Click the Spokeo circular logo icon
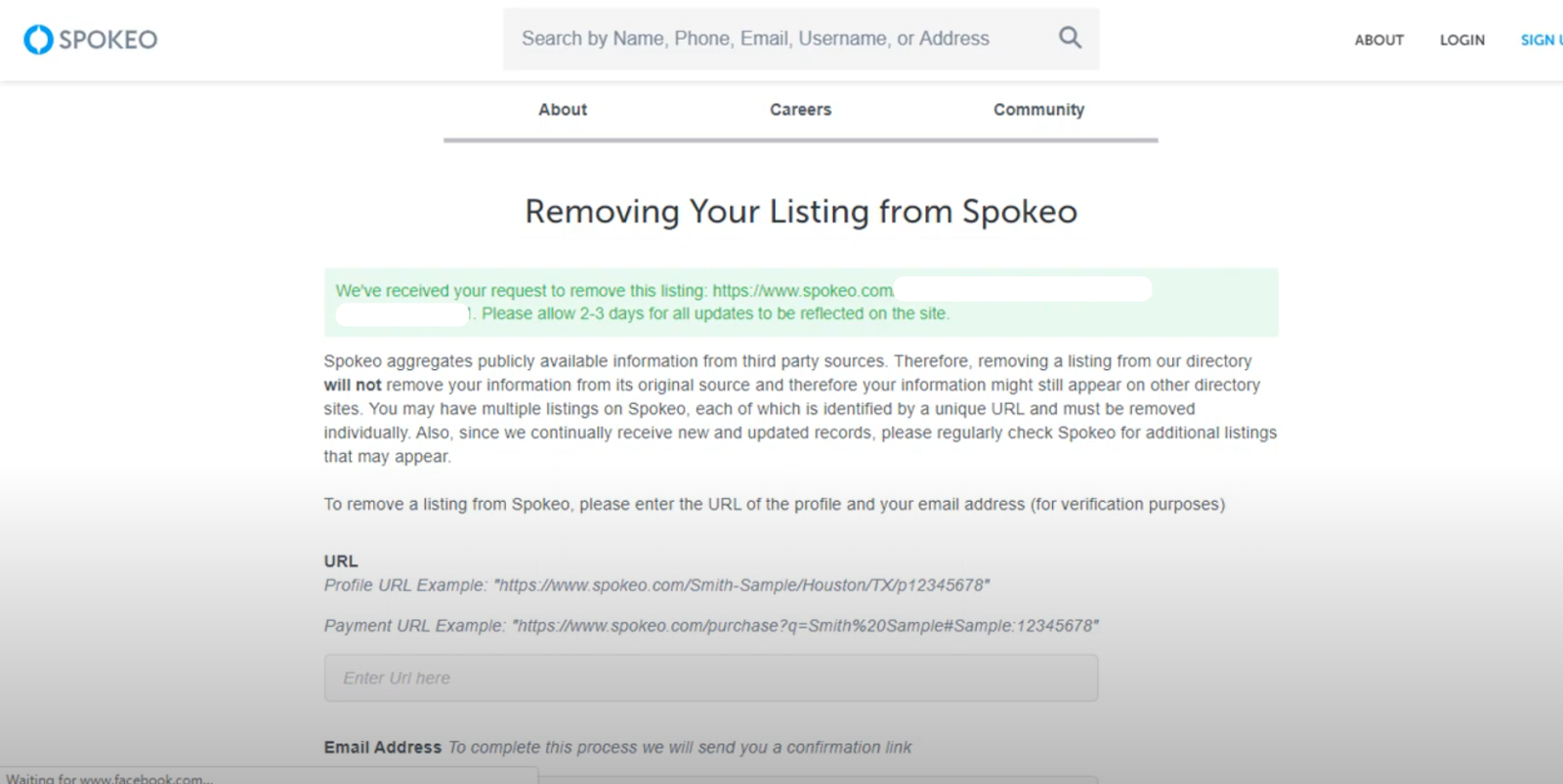The height and width of the screenshot is (784, 1563). tap(38, 39)
